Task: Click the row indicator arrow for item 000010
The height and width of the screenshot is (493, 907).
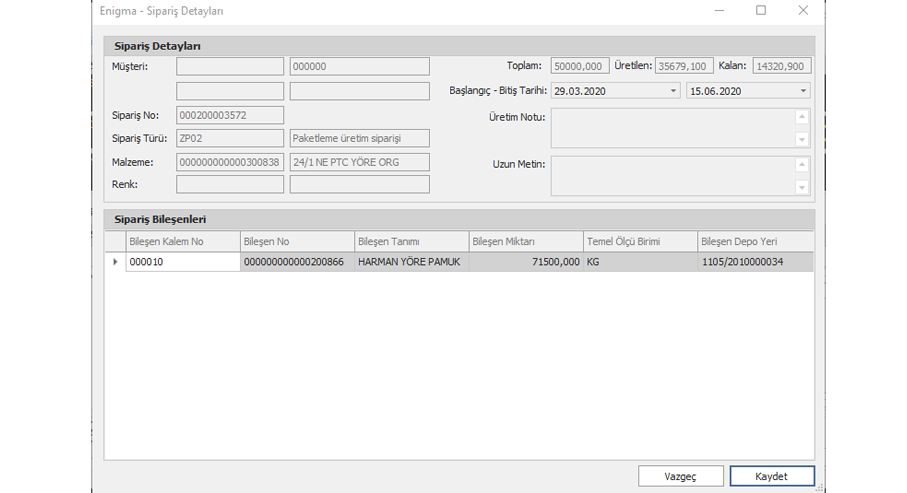Action: 115,262
